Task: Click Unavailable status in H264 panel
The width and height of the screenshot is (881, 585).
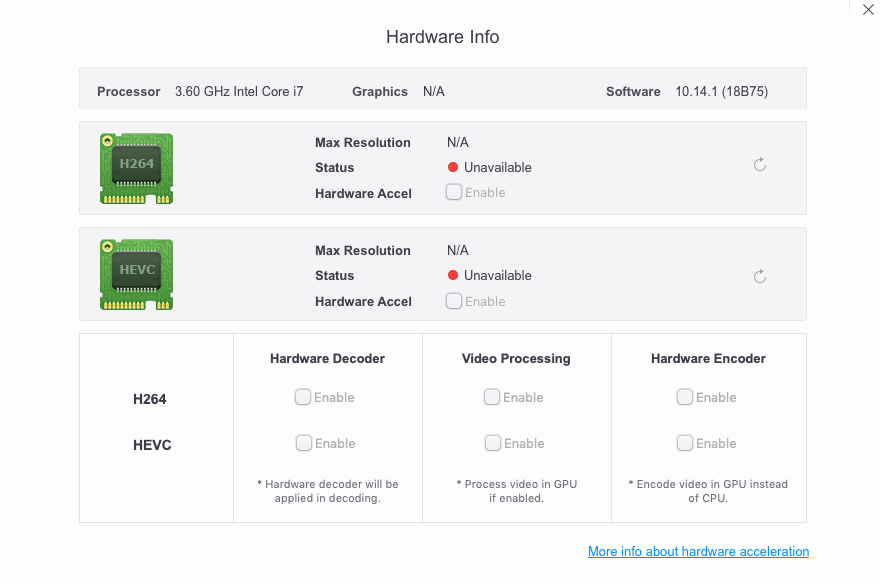Action: (x=498, y=167)
